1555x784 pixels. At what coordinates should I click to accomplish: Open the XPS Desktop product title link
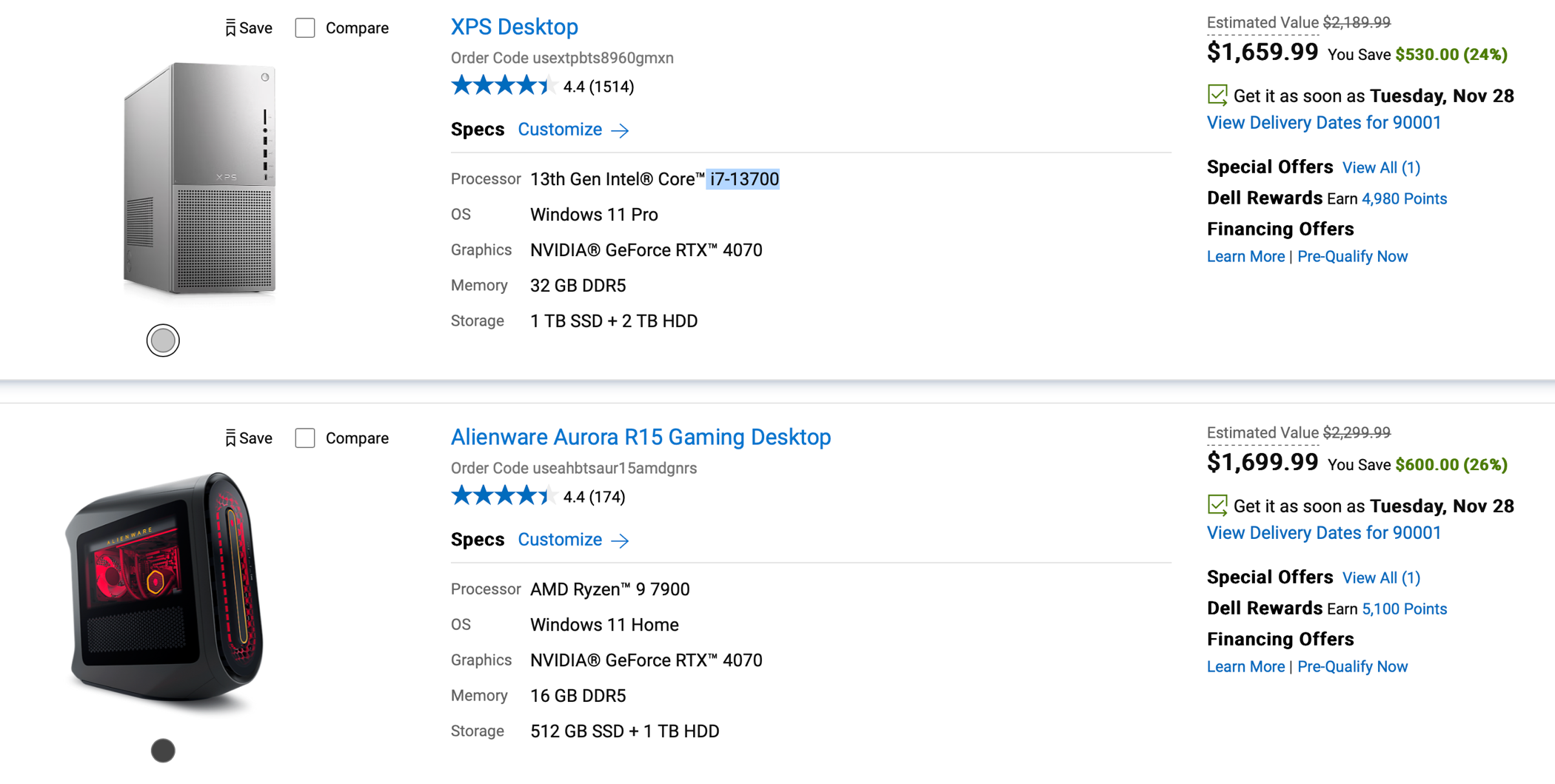515,27
